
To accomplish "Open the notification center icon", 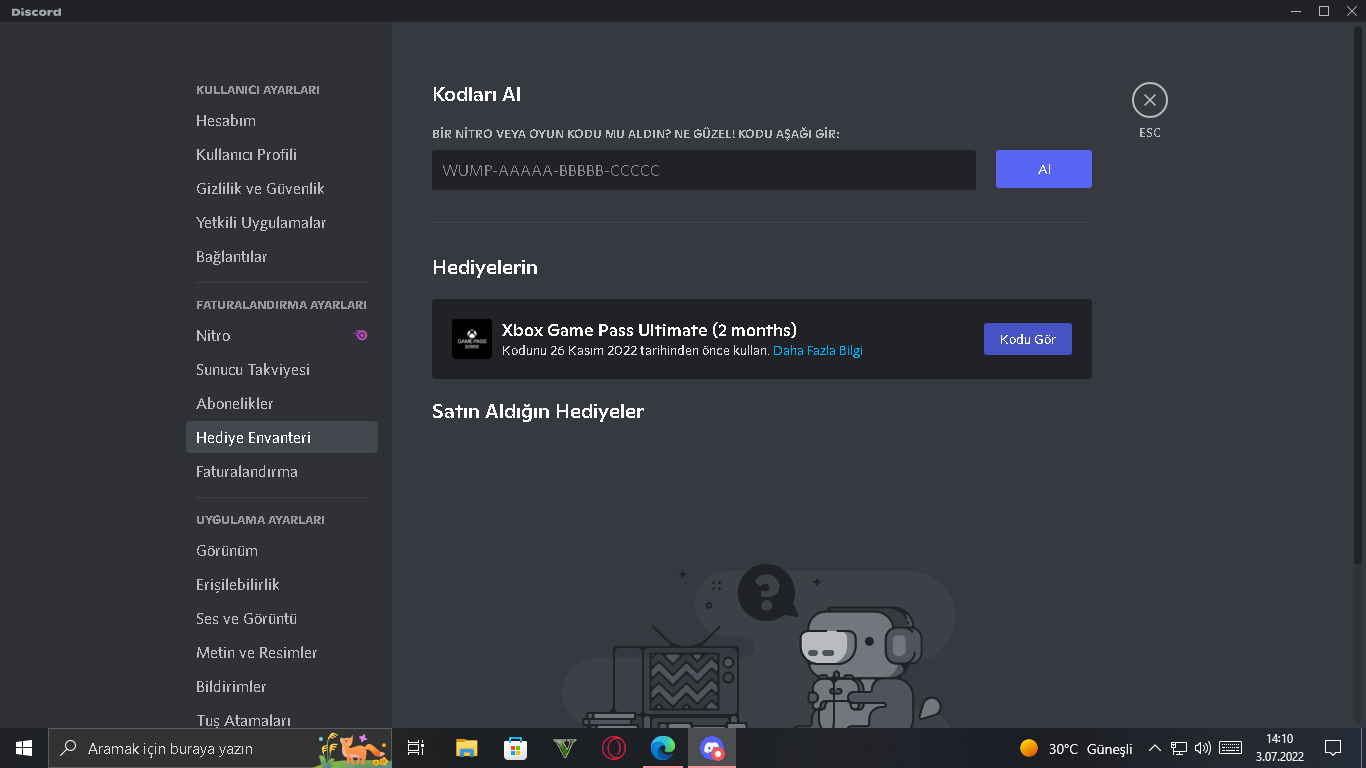I will [x=1333, y=748].
